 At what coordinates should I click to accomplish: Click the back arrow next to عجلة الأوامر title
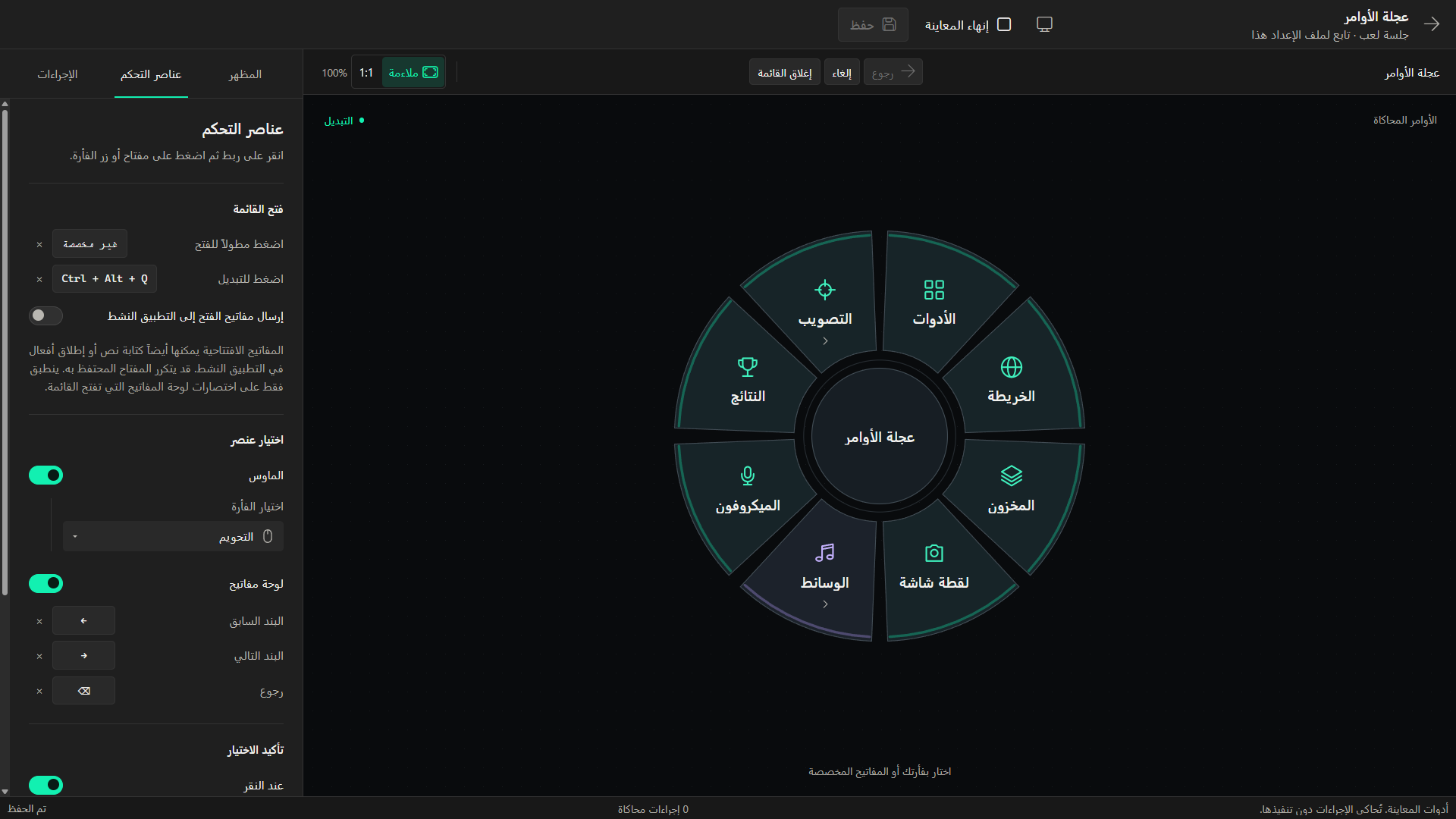(1432, 24)
